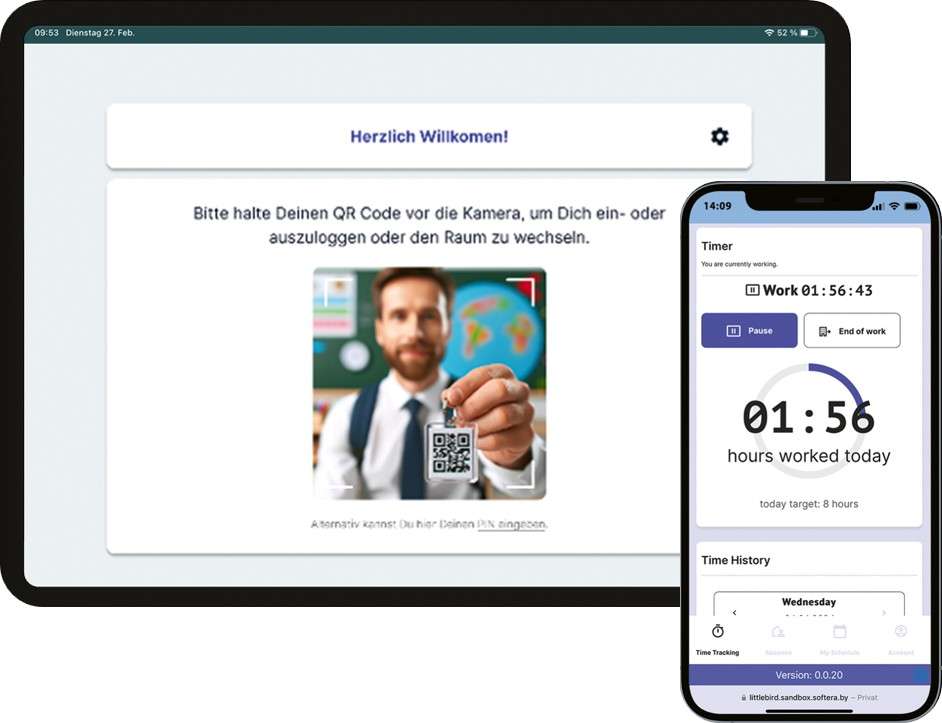Click the exit icon on End of work
Screen dimensions: 942x723
(x=823, y=330)
